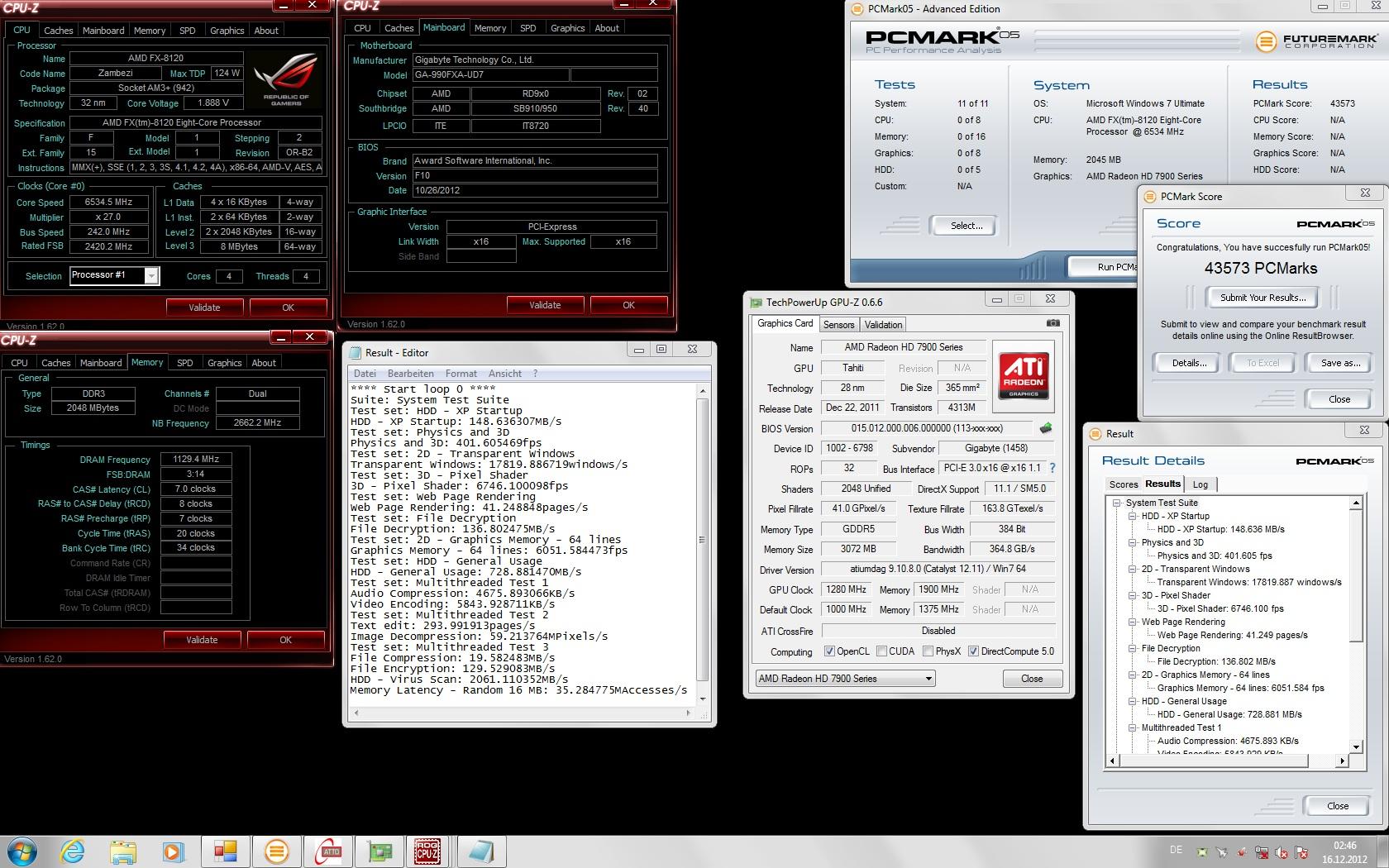Click the volume muted tray icon
This screenshot has height=868, width=1389.
tap(1282, 852)
